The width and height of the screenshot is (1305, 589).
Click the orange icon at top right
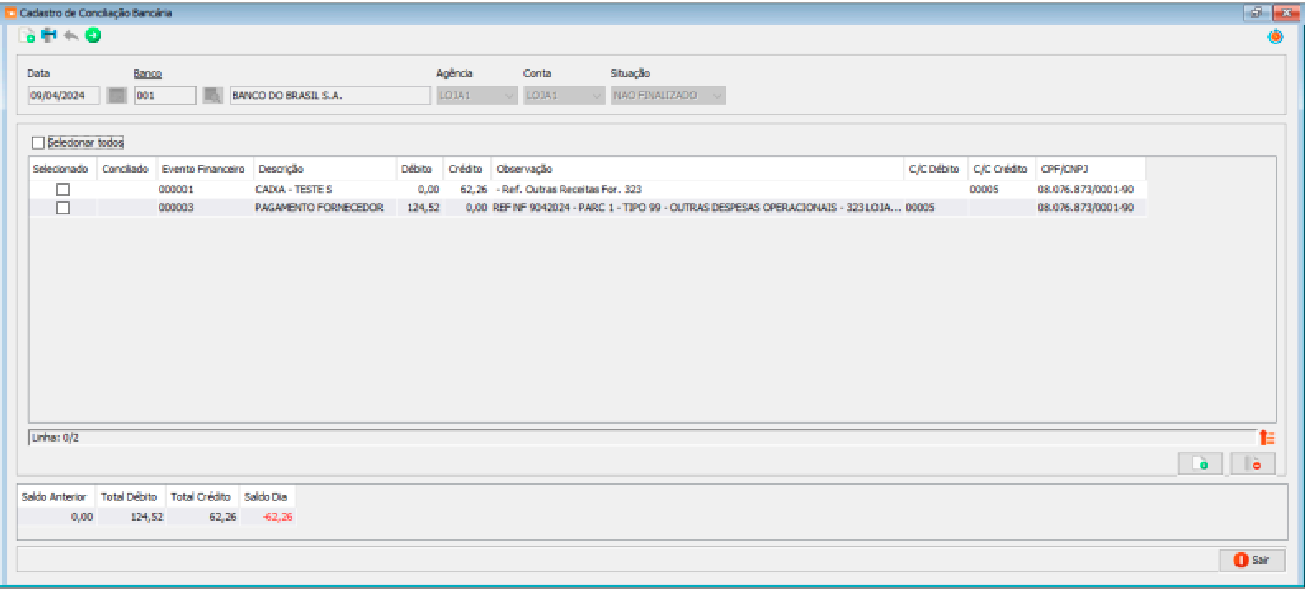[1275, 37]
